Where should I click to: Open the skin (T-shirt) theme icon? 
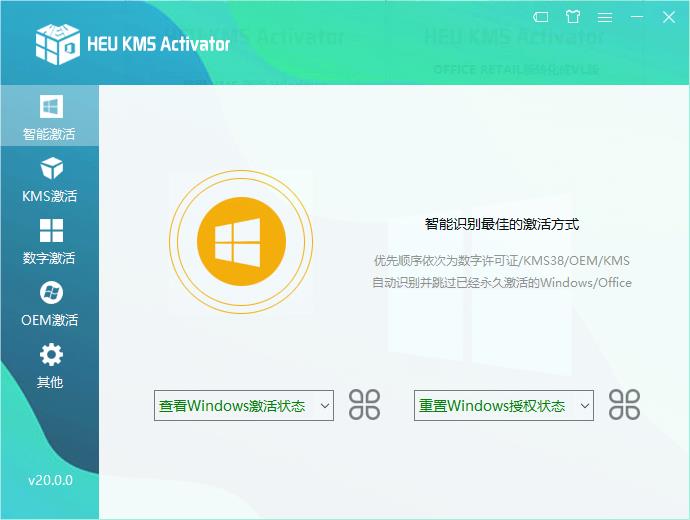(x=573, y=17)
